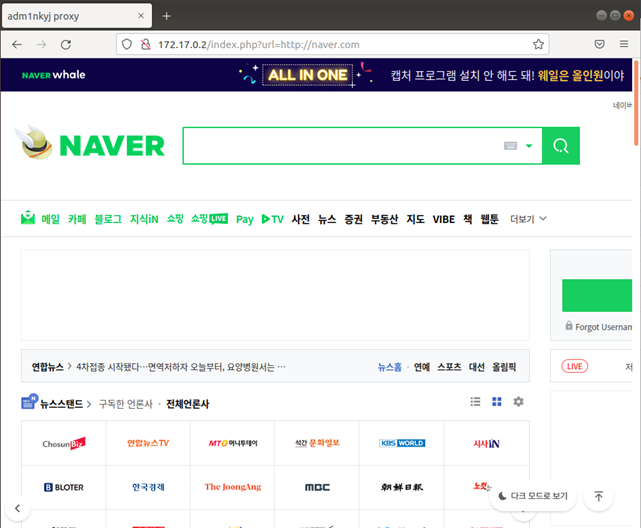
Task: Open the KBS WORLD publisher tile
Action: point(402,443)
